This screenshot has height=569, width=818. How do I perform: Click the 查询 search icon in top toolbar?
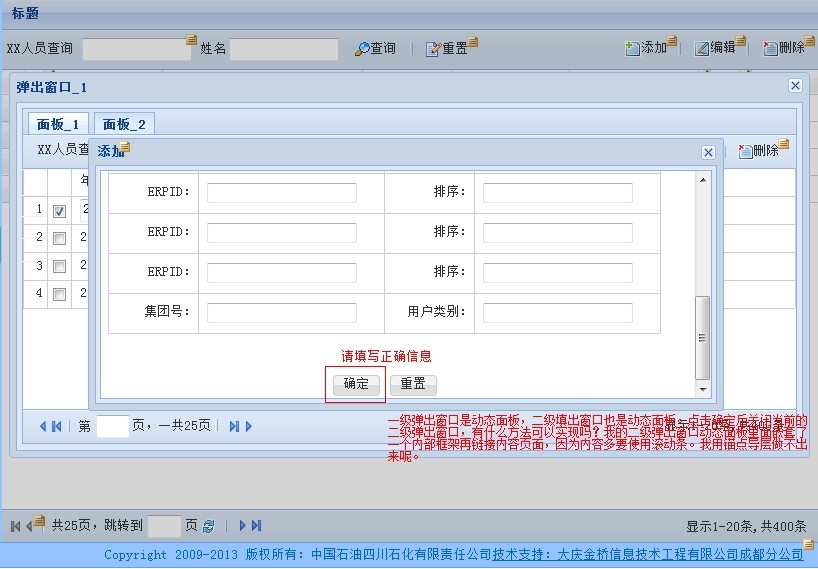coord(362,48)
